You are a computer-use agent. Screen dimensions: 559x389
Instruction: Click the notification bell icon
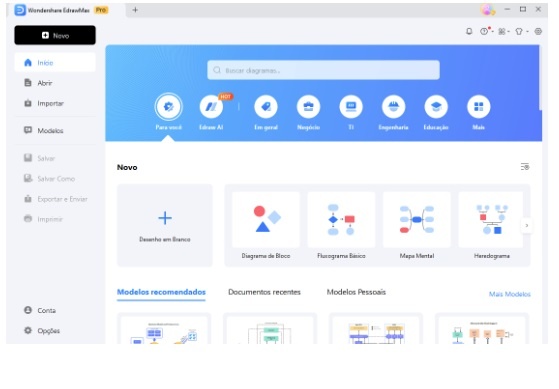[469, 31]
